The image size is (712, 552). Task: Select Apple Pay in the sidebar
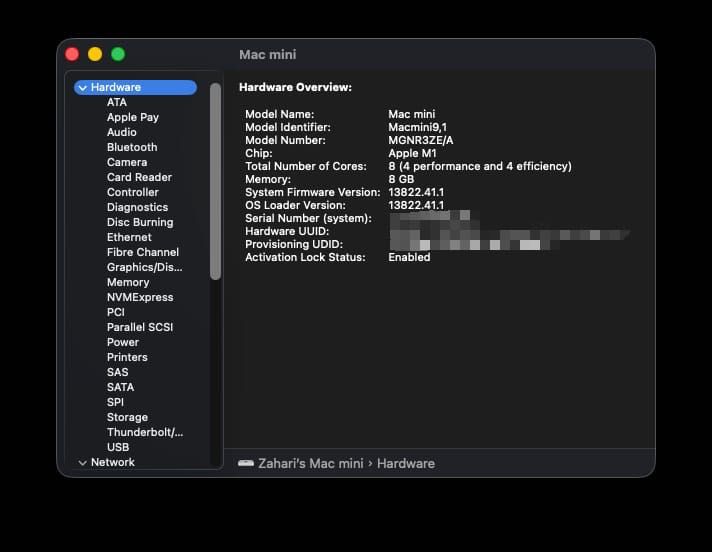[133, 117]
